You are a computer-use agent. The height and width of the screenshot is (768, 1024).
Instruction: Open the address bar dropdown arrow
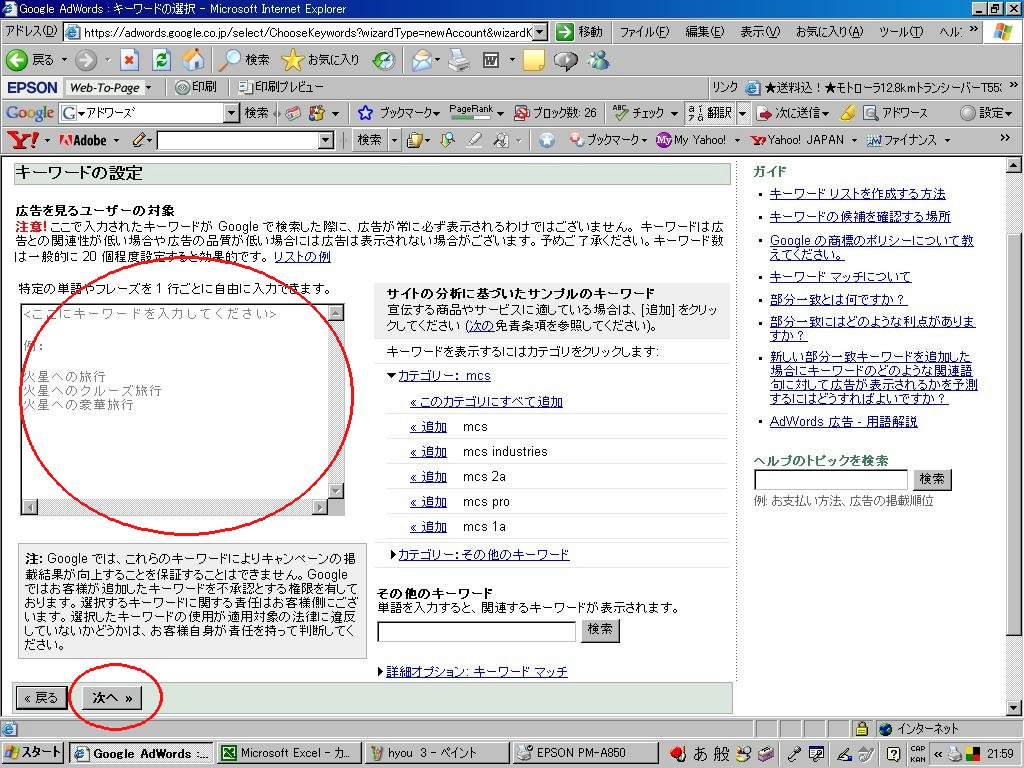pos(540,32)
